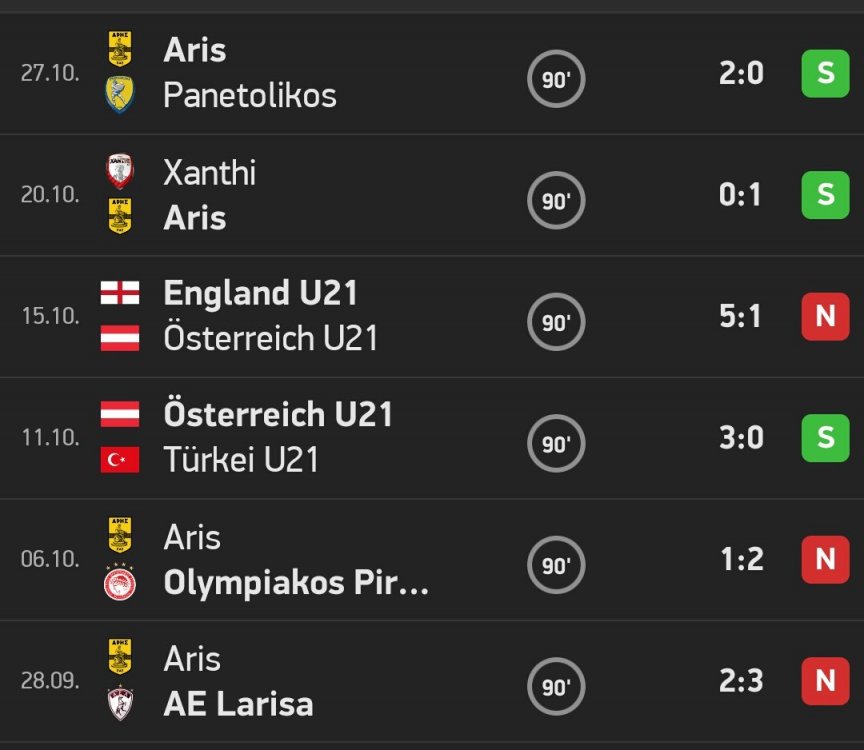Viewport: 864px width, 750px height.
Task: Click the 90' icon in the Aris–Panetolikos row
Action: [556, 79]
